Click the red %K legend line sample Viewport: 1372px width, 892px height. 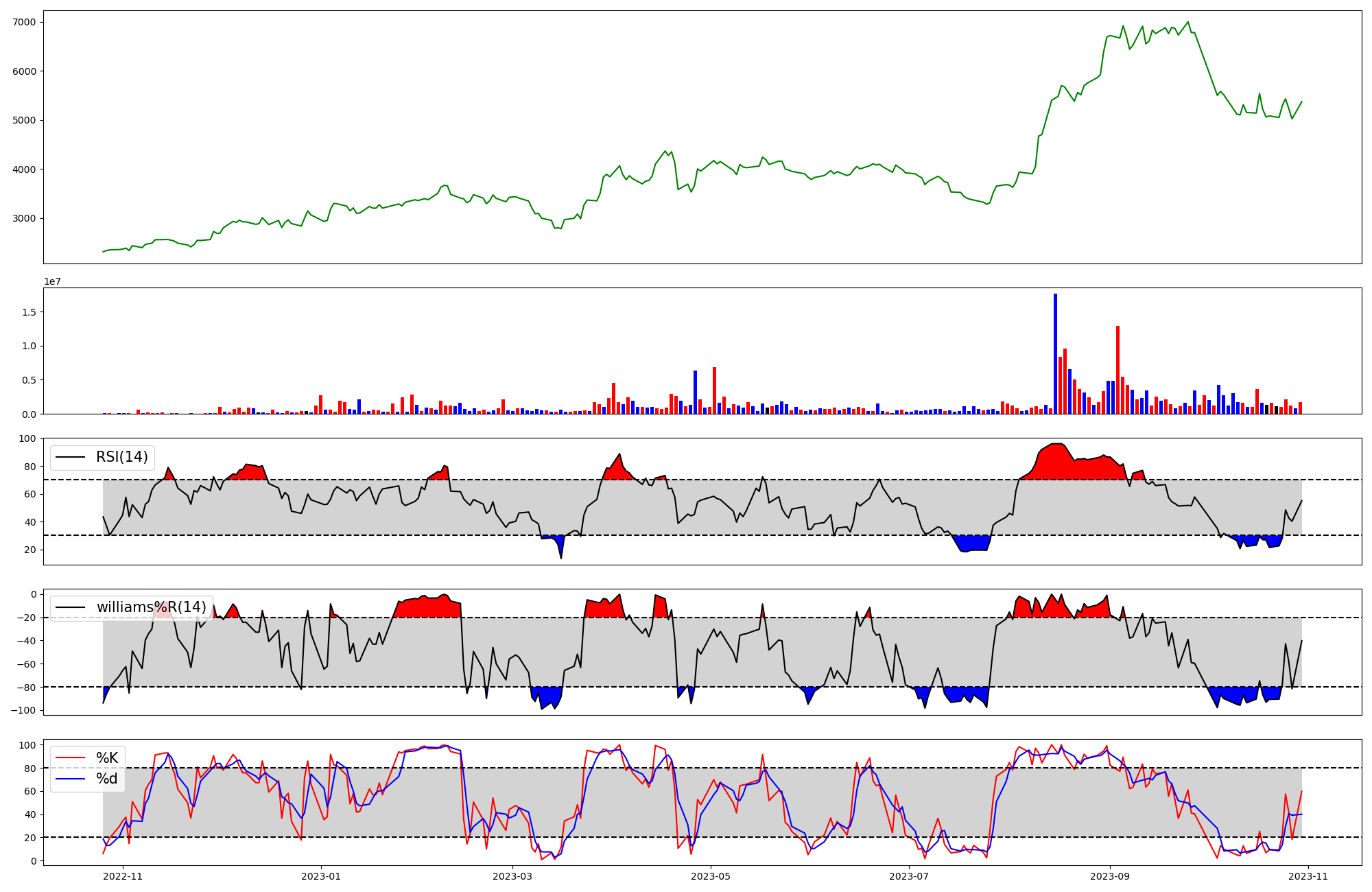click(70, 758)
